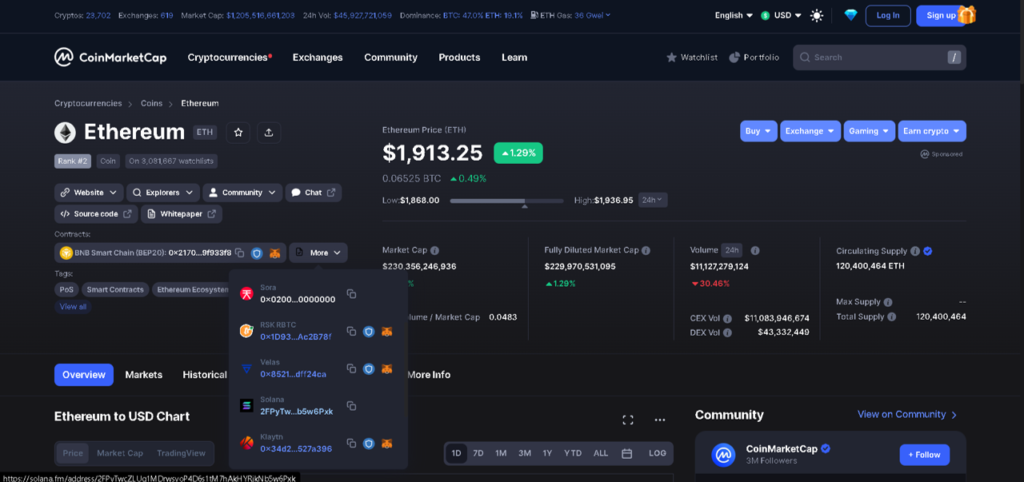This screenshot has height=482, width=1024.
Task: Copy the Klaytn contract address
Action: 351,443
